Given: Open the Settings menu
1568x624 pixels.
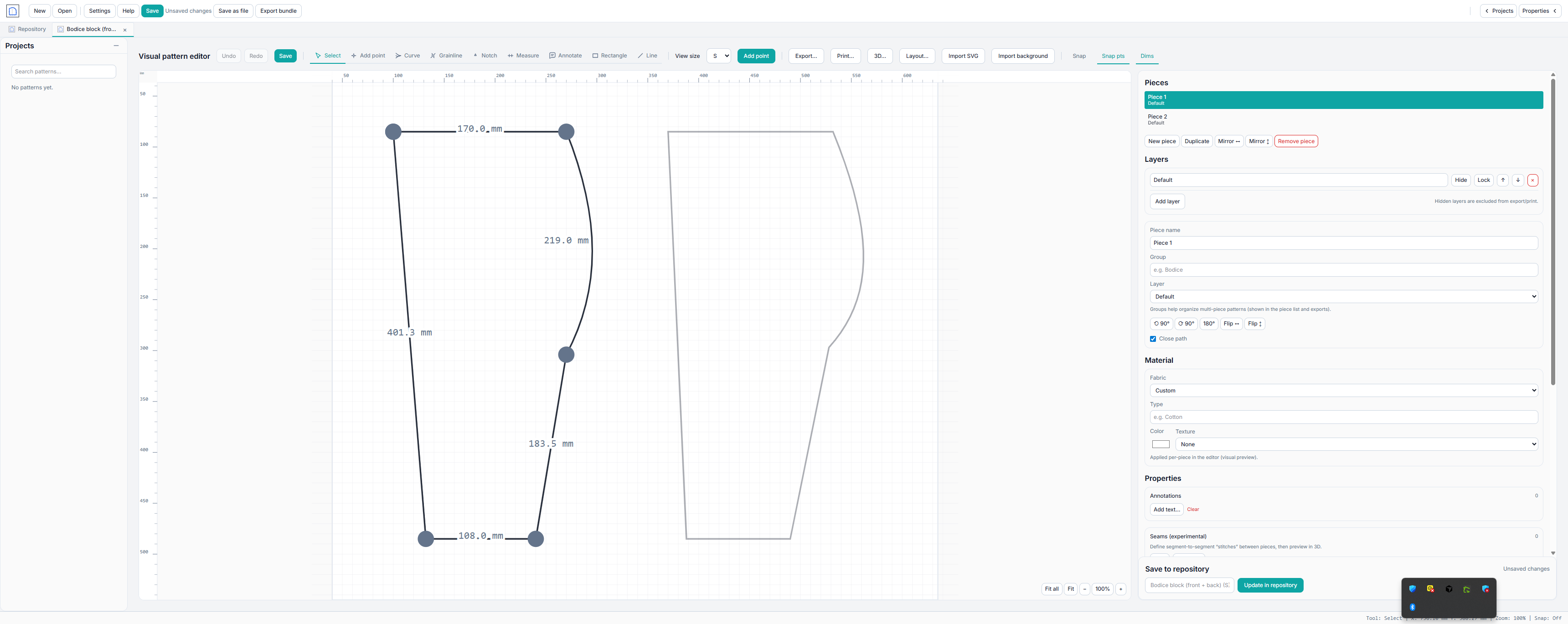Looking at the screenshot, I should click(x=99, y=11).
